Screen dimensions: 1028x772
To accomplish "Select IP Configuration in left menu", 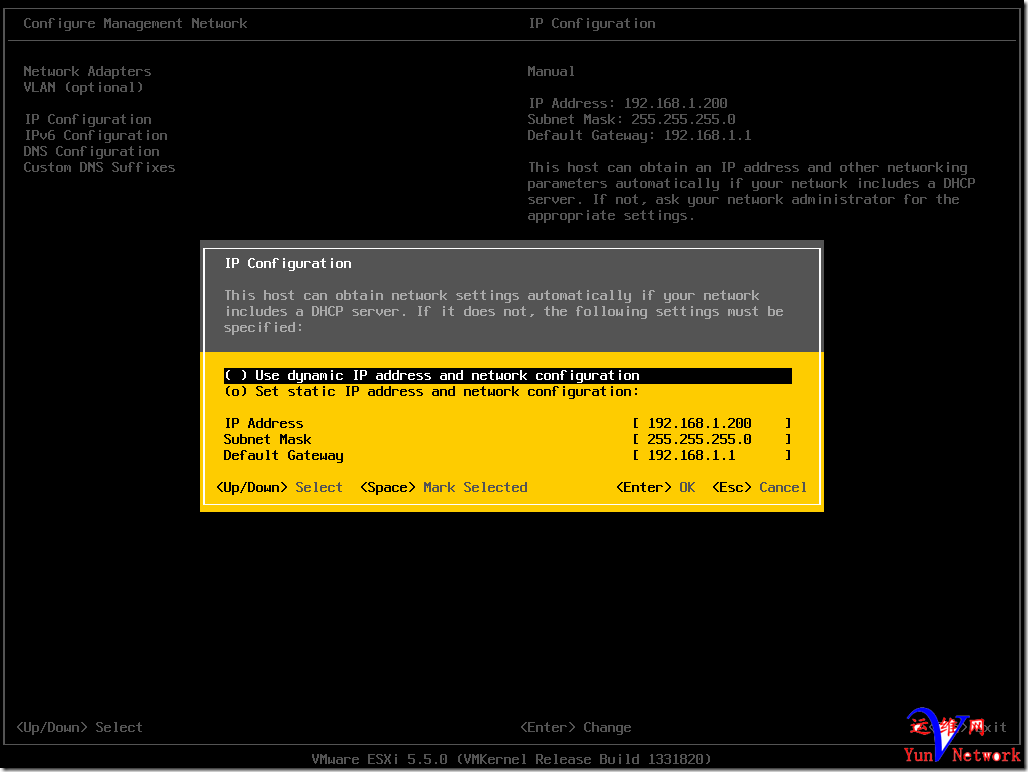I will click(x=88, y=119).
